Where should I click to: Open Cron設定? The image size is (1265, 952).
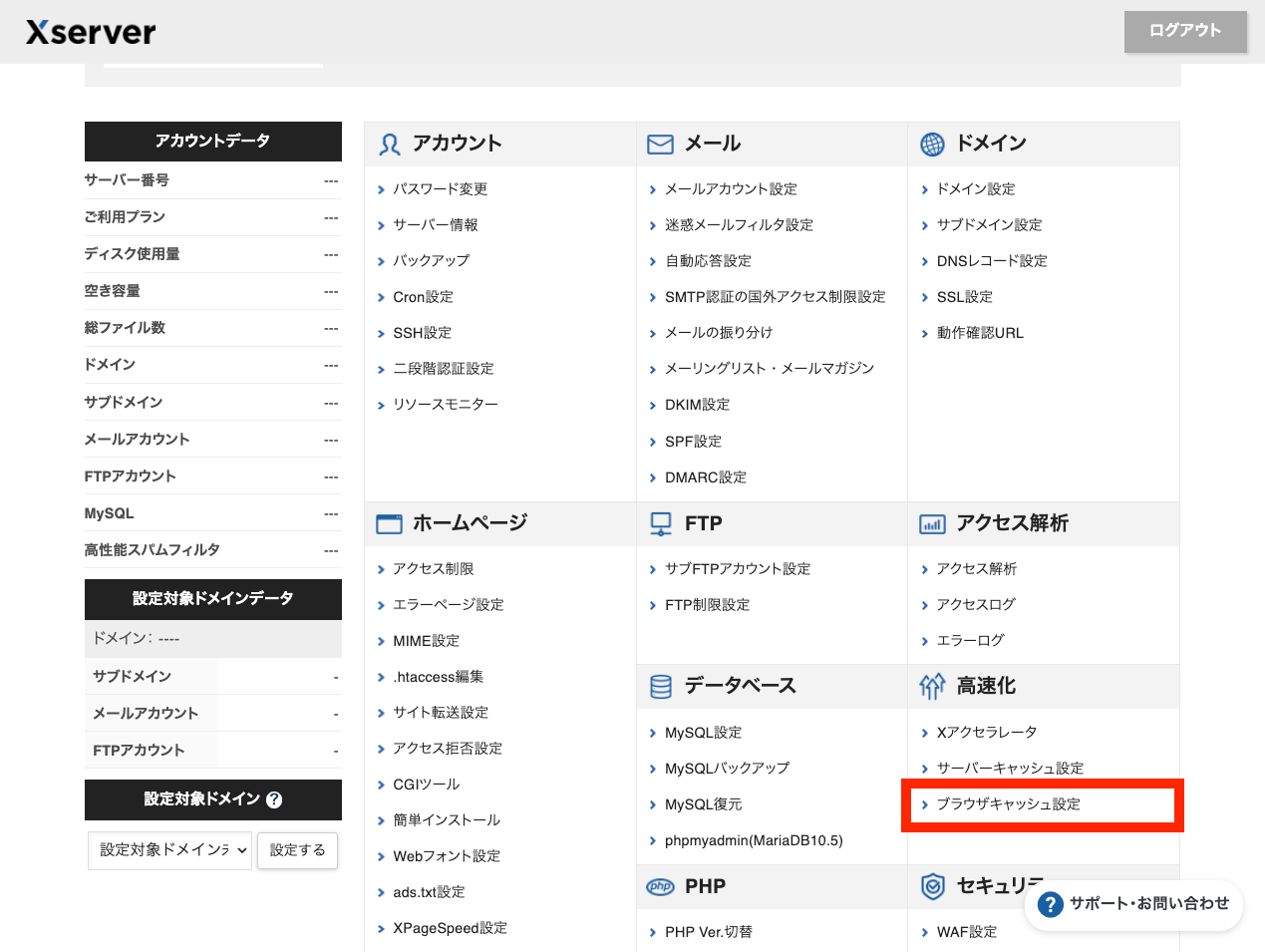point(423,297)
